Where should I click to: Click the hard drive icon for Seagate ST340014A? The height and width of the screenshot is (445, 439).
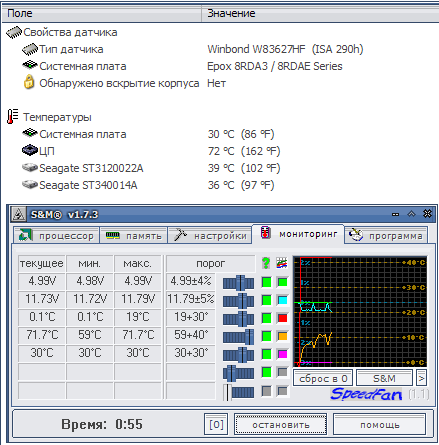tap(30, 184)
